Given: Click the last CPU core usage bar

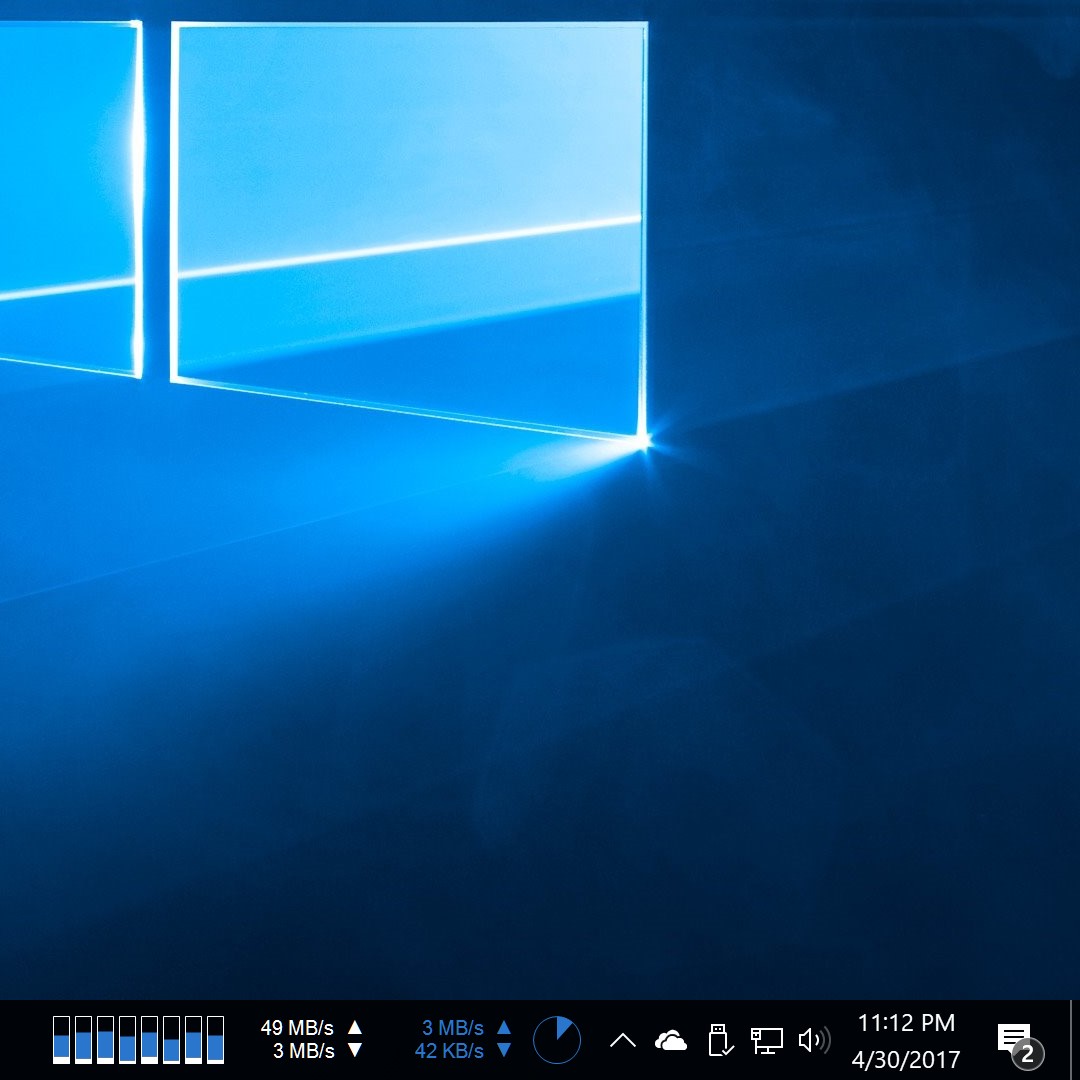Looking at the screenshot, I should click(215, 1040).
